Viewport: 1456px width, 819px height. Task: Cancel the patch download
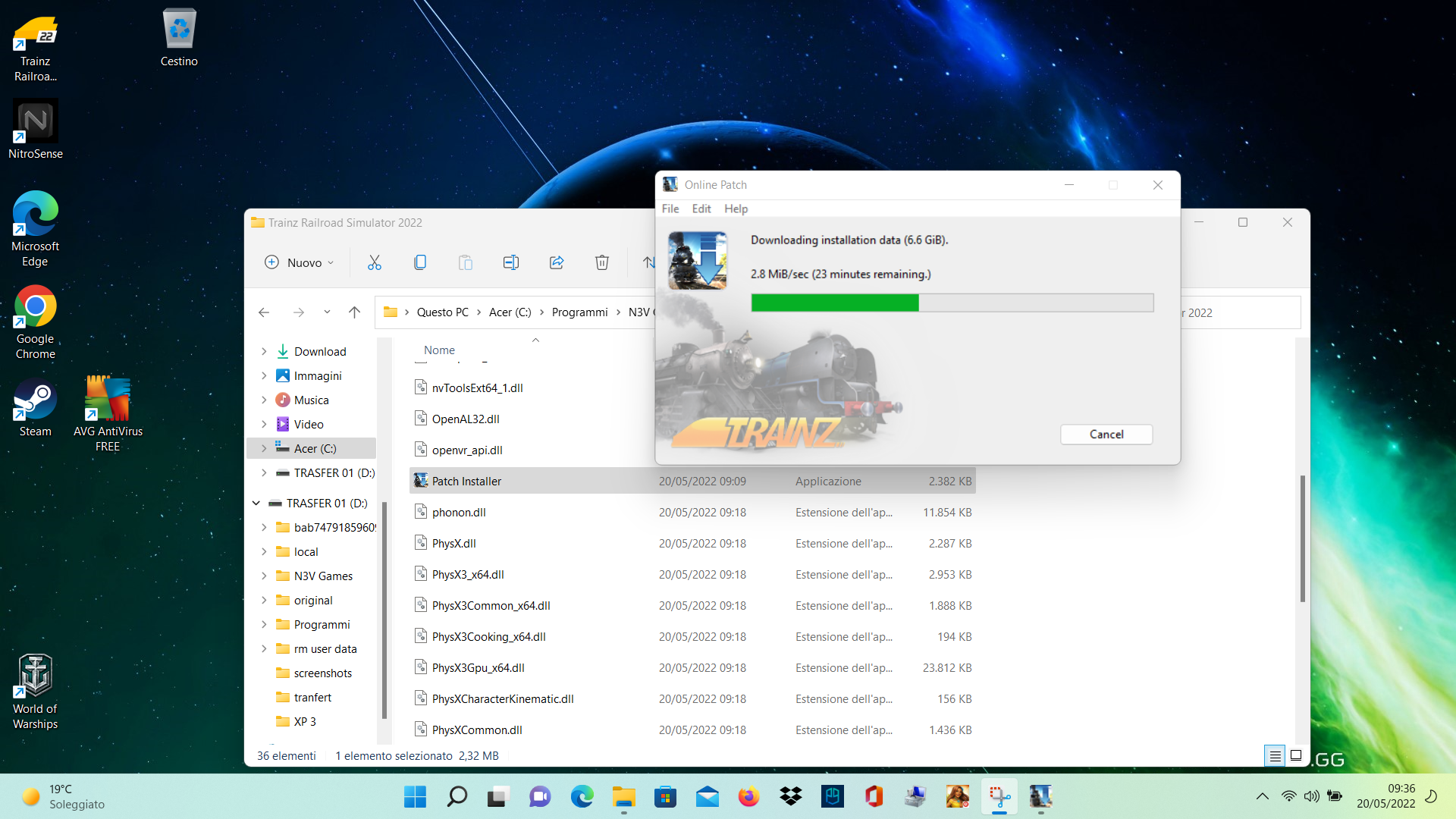1106,435
